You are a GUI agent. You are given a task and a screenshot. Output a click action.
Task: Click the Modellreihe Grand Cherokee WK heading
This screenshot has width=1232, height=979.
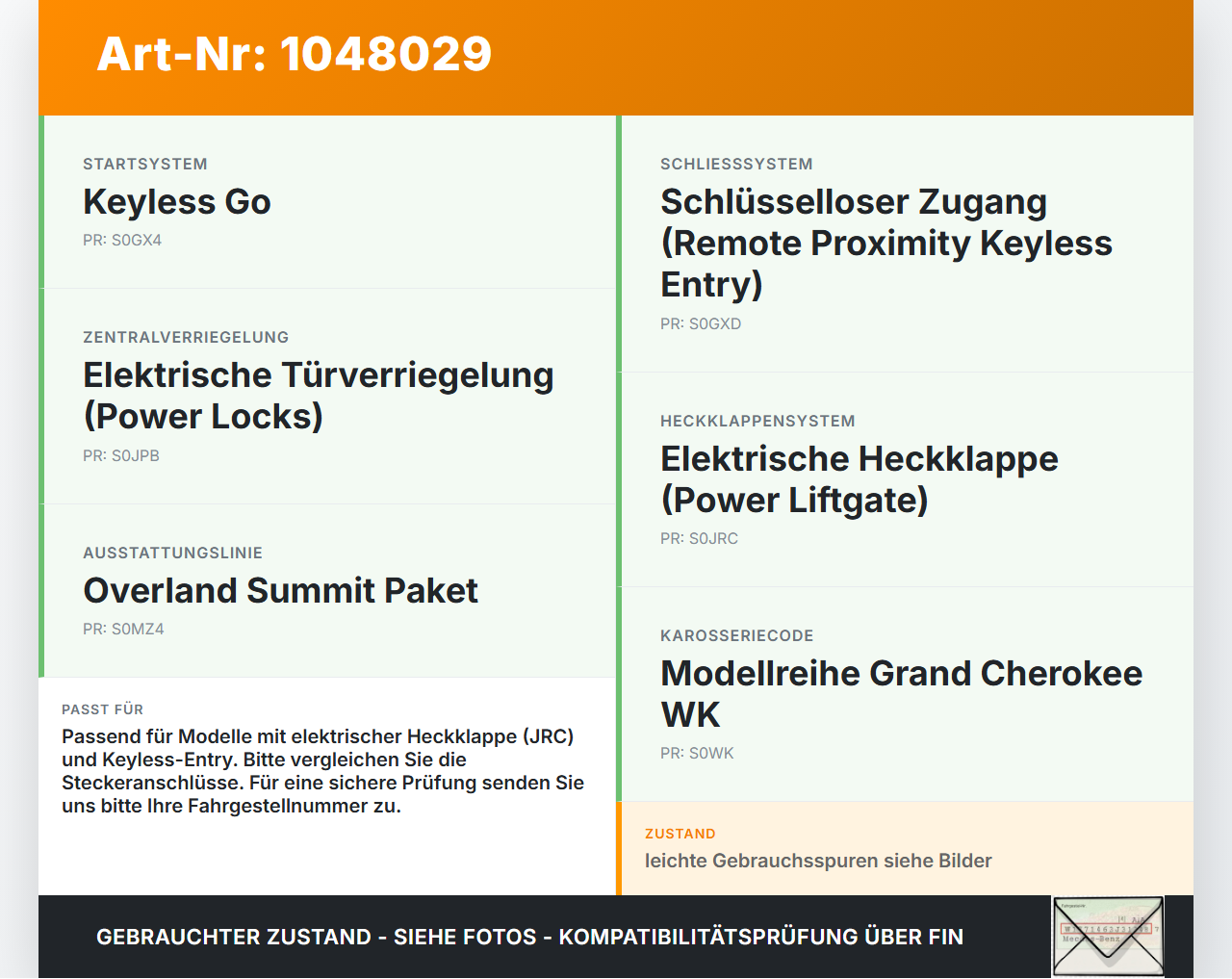(x=902, y=694)
